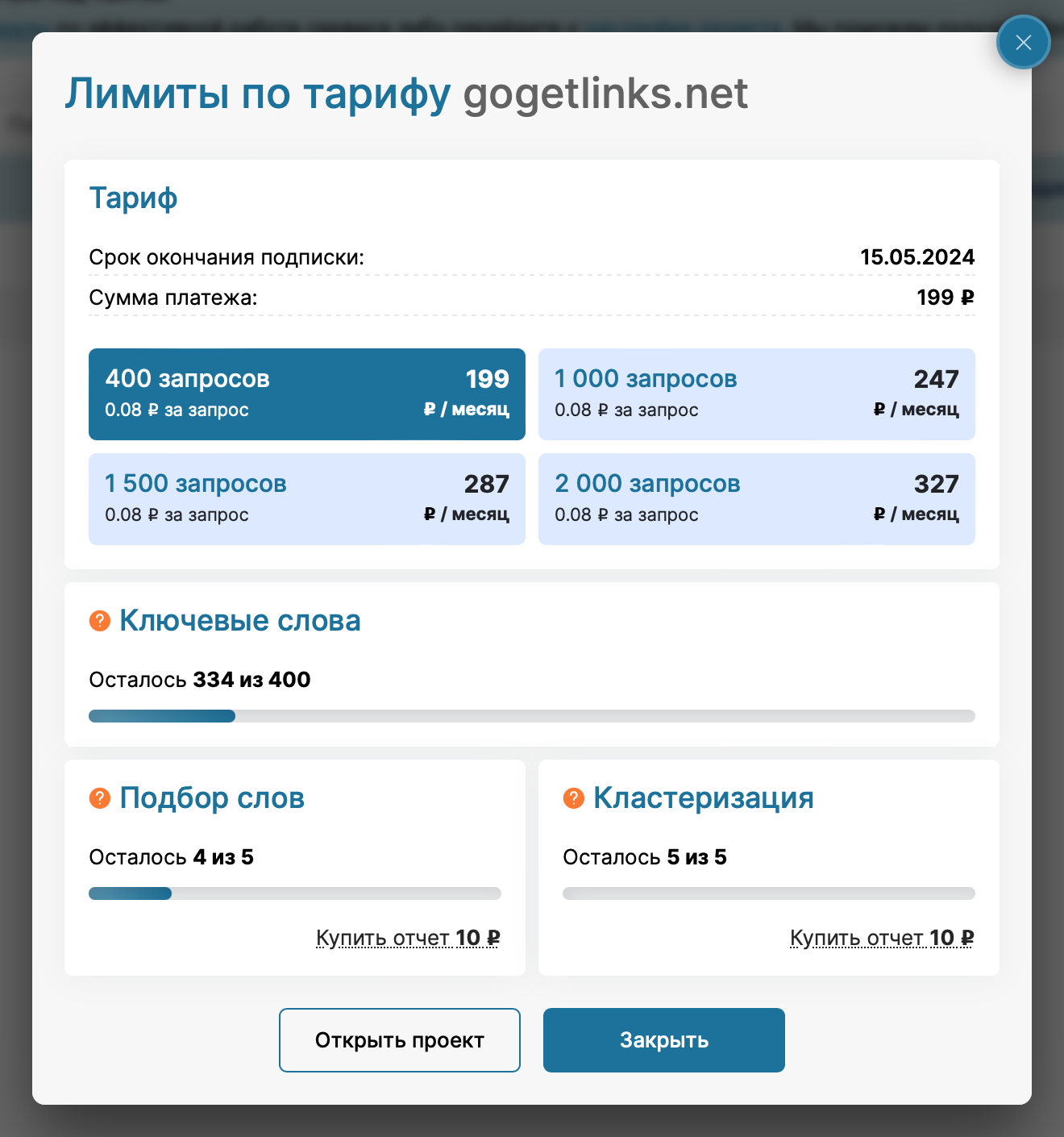Buy a report under Кластеризация
The image size is (1064, 1137).
pos(882,938)
